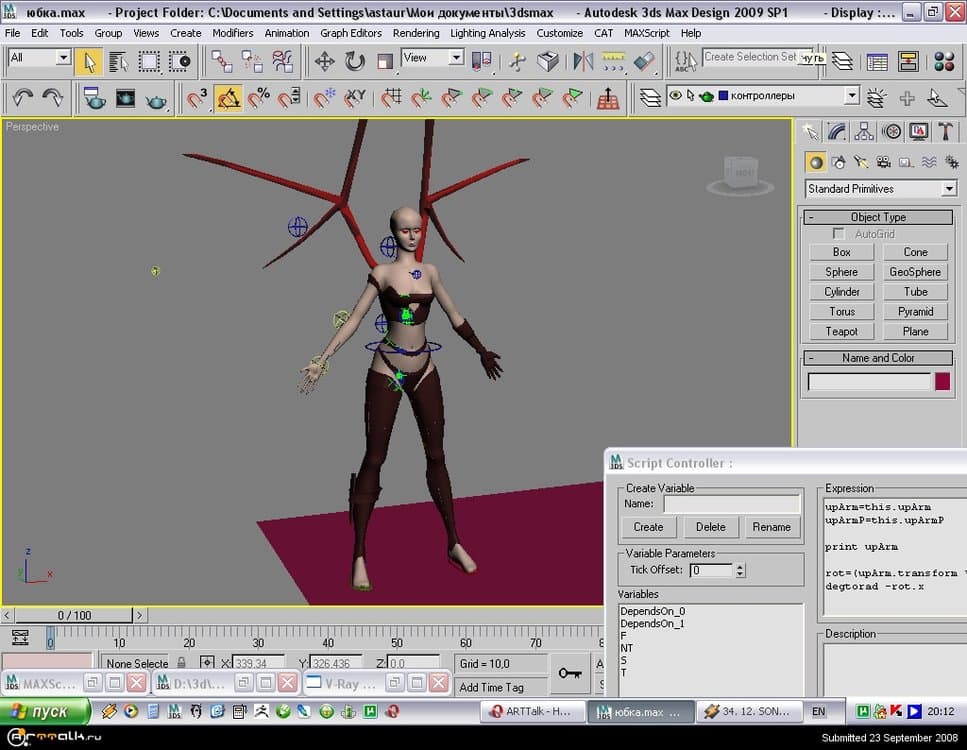Click the Redo arrow icon
The height and width of the screenshot is (750, 967).
click(53, 97)
